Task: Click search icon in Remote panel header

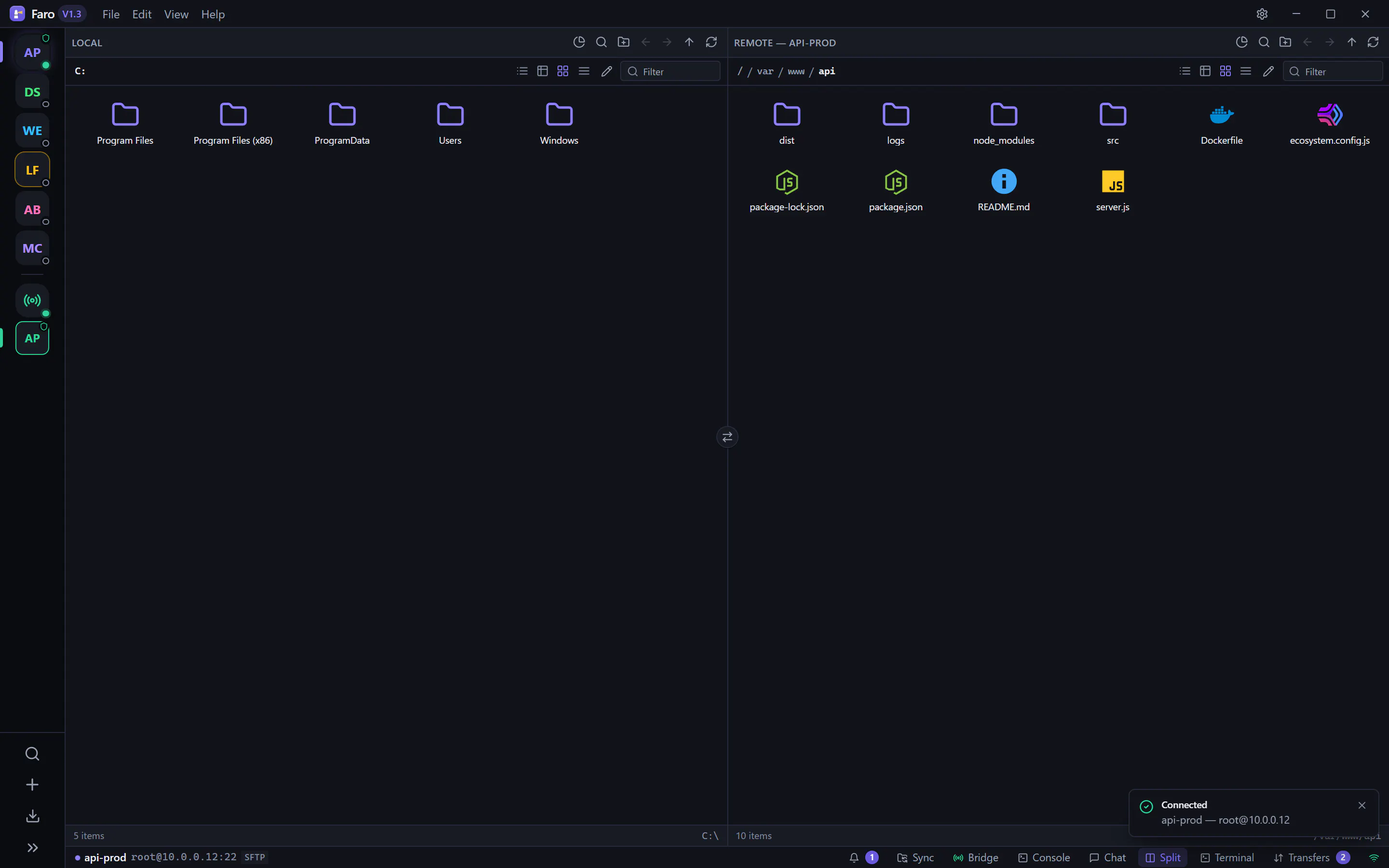Action: click(x=1263, y=42)
